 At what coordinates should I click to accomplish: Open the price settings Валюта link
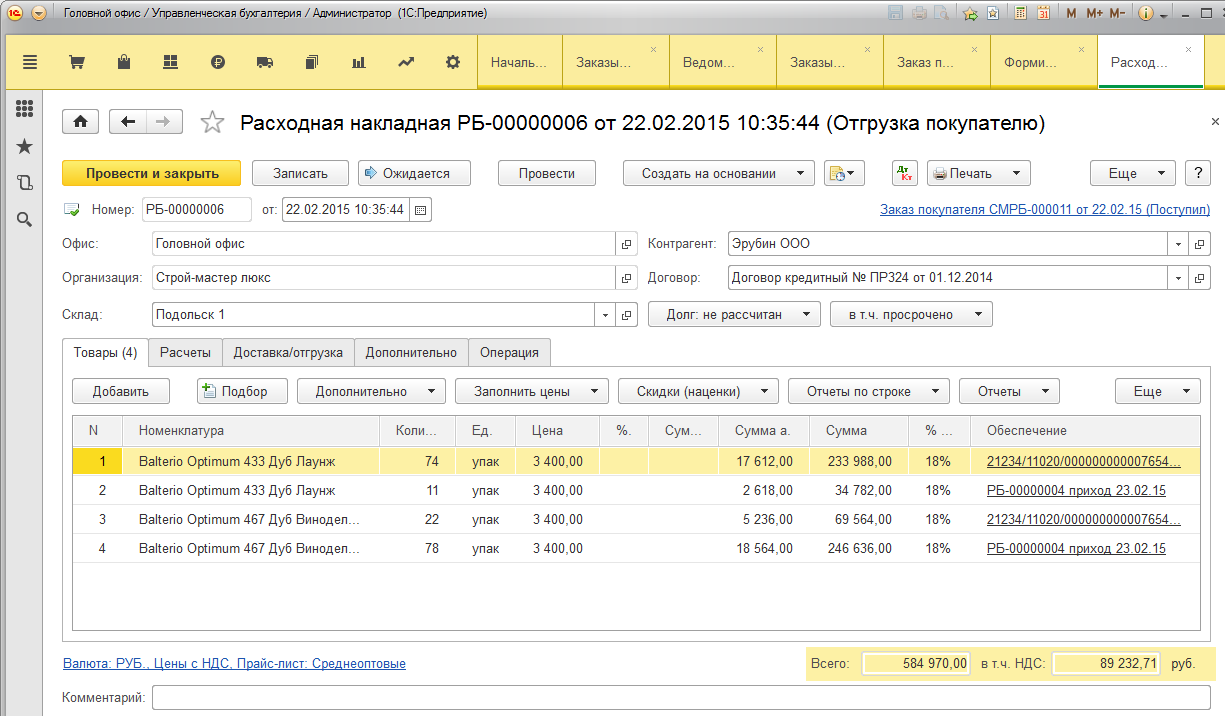[234, 663]
